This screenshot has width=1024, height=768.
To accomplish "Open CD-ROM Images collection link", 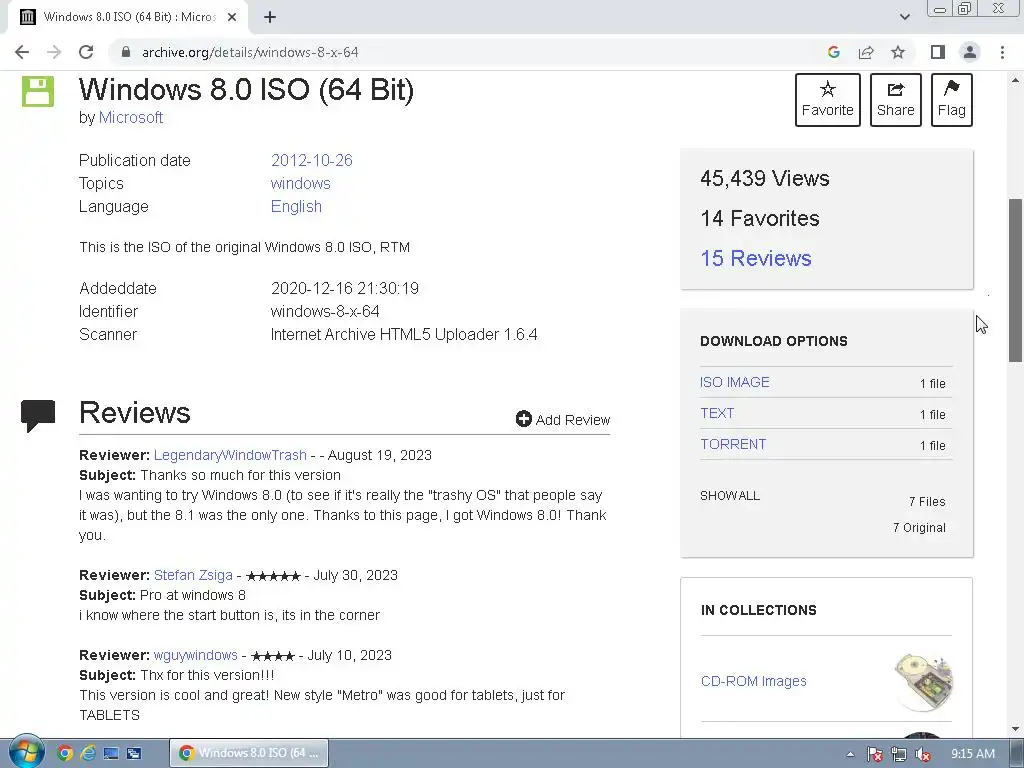I will 753,681.
